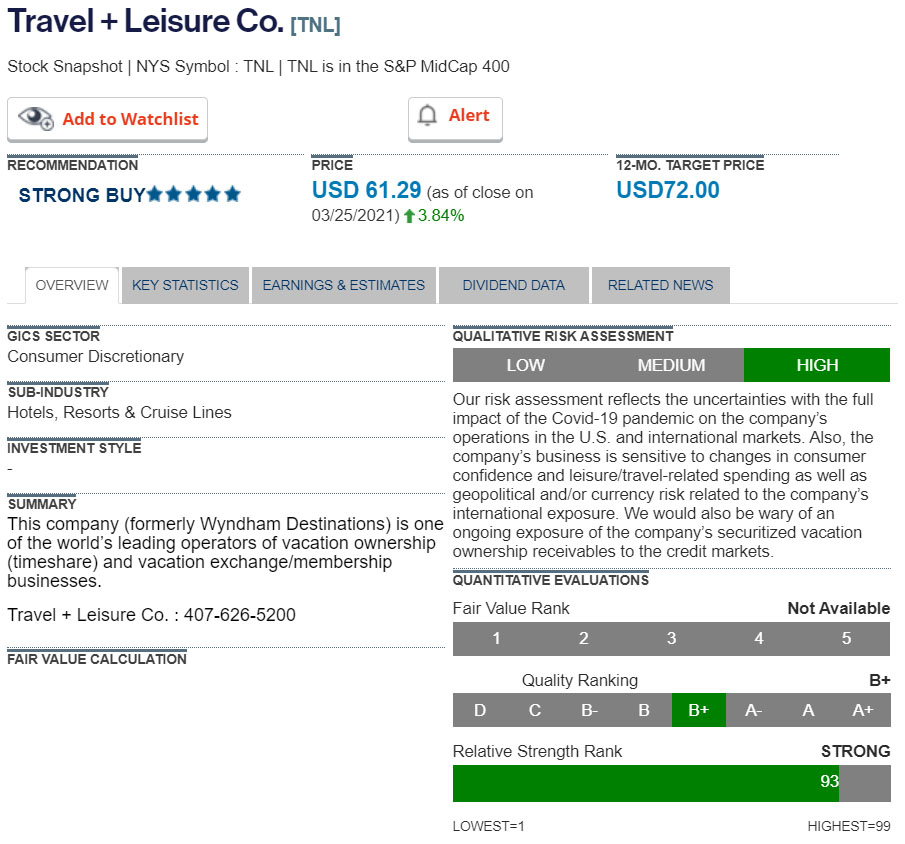Click the eye icon on Add to Watchlist
Viewport: 905px width, 844px height.
[x=36, y=118]
